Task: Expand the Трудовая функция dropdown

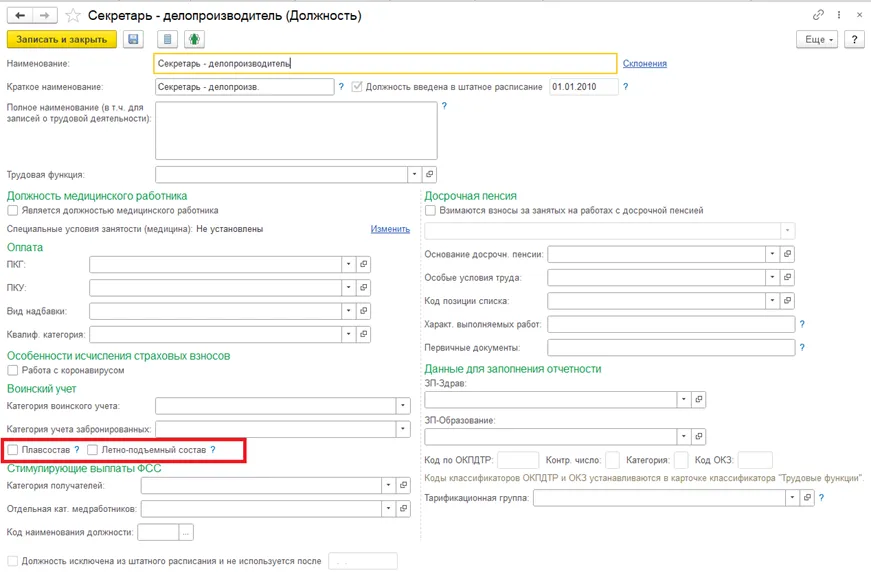Action: click(414, 175)
